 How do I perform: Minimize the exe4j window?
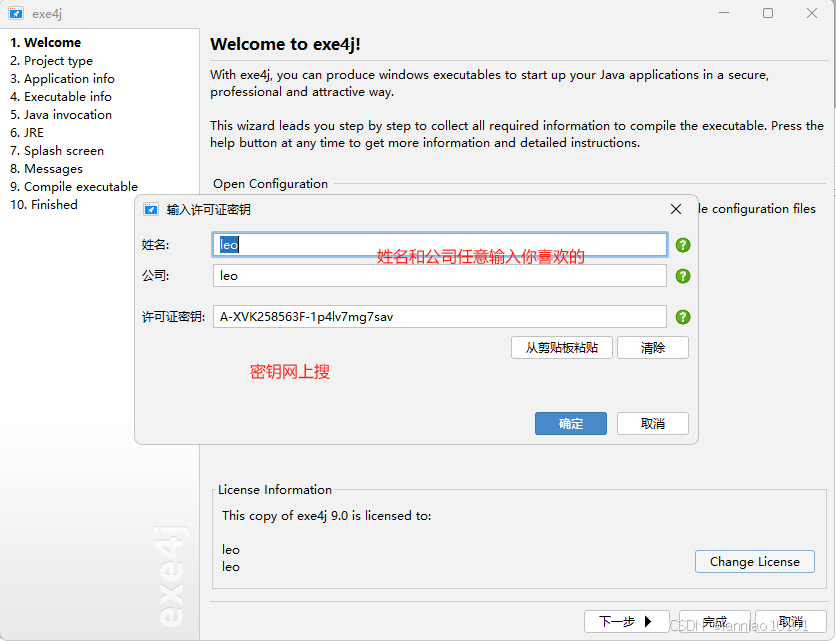pyautogui.click(x=724, y=13)
